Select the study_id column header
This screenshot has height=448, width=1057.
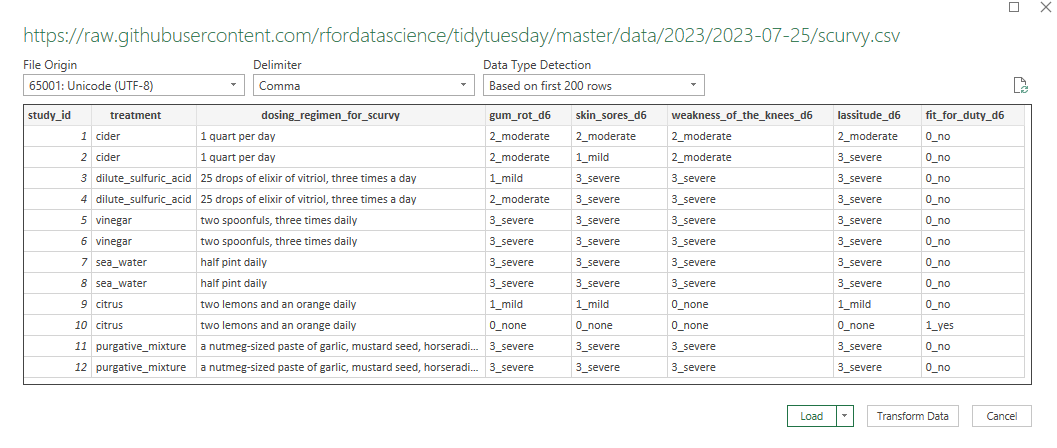click(x=57, y=115)
